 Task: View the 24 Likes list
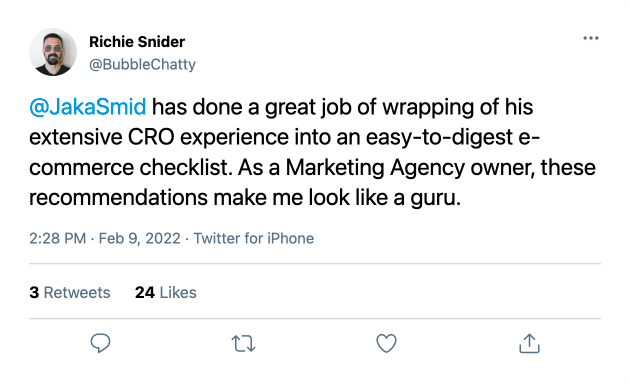pos(166,292)
